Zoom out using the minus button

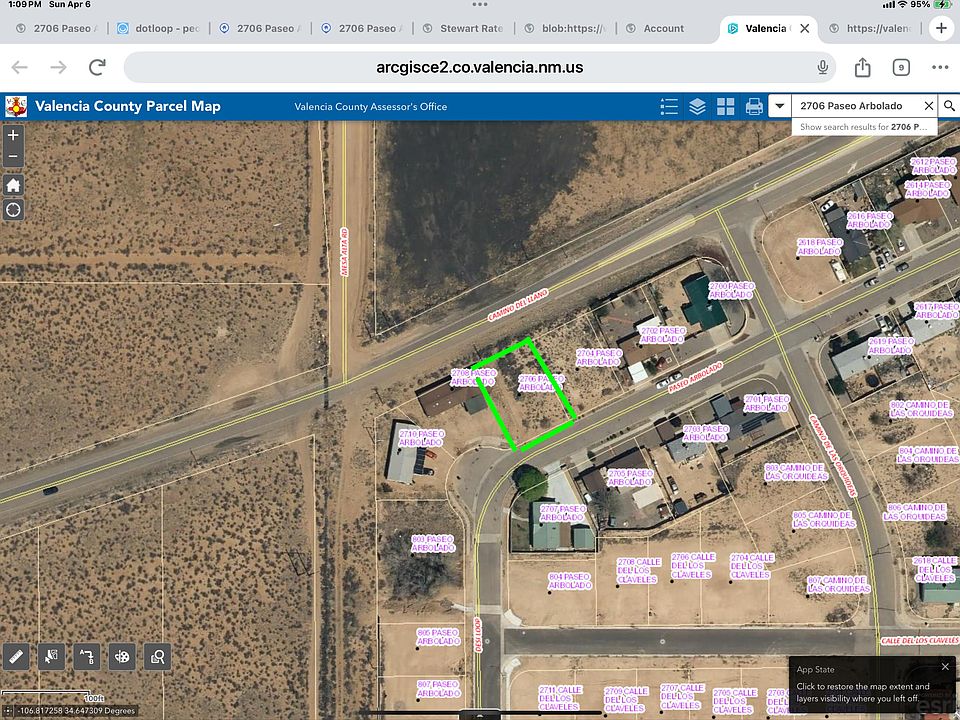tap(13, 157)
